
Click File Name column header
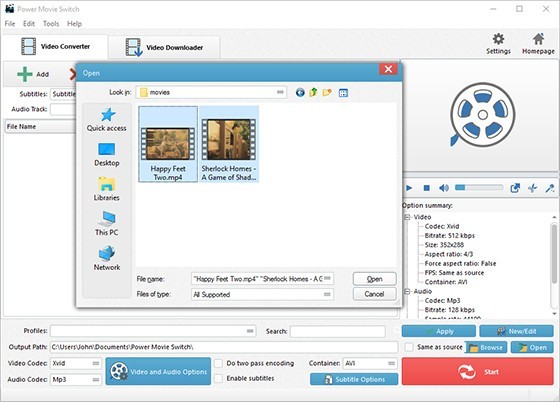click(40, 127)
